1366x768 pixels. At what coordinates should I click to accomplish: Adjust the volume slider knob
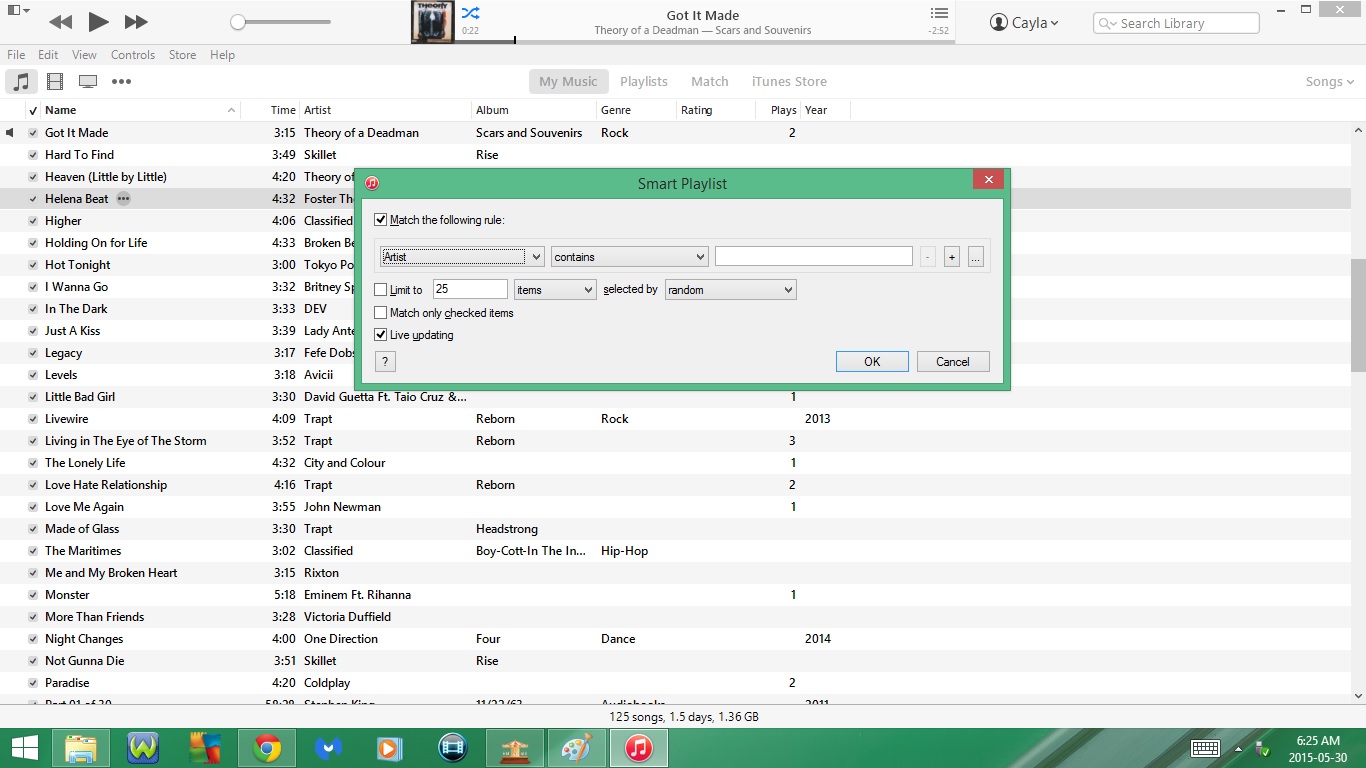[238, 22]
